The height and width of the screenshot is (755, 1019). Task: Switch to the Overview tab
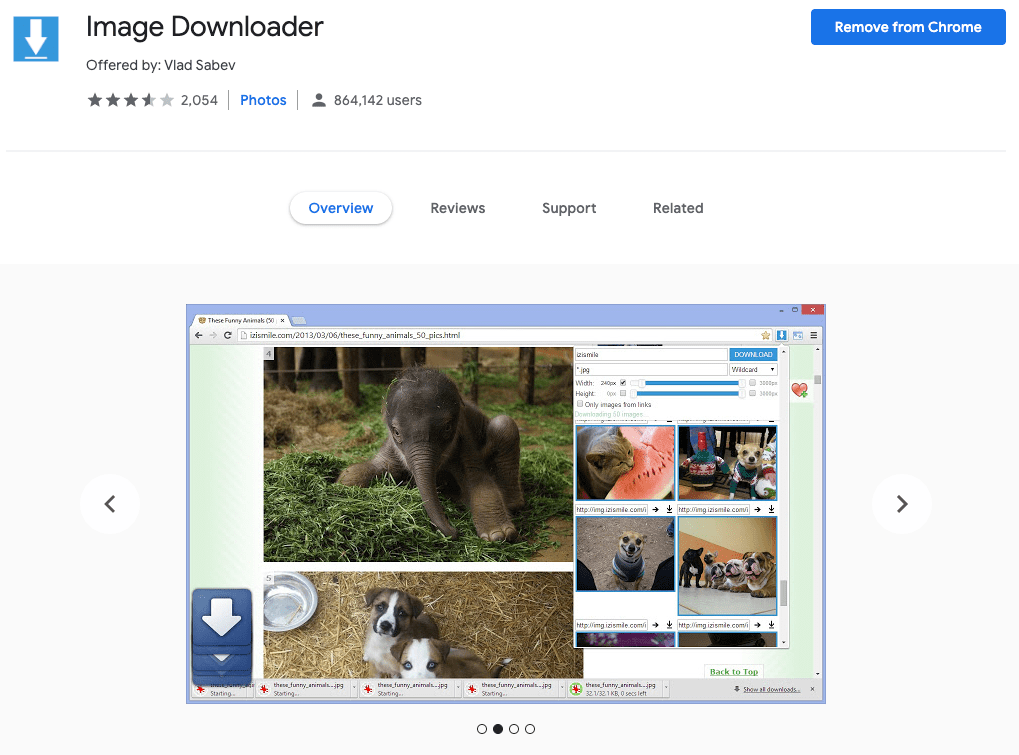[340, 208]
